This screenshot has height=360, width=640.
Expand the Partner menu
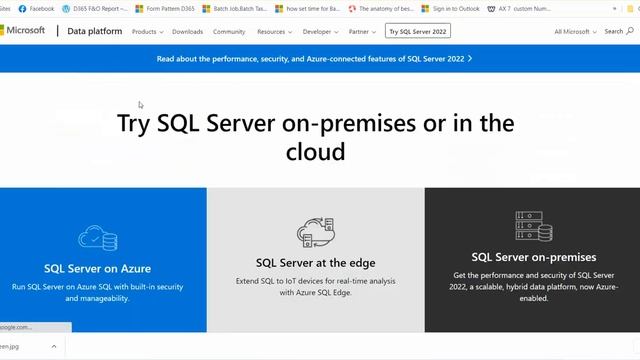[362, 31]
